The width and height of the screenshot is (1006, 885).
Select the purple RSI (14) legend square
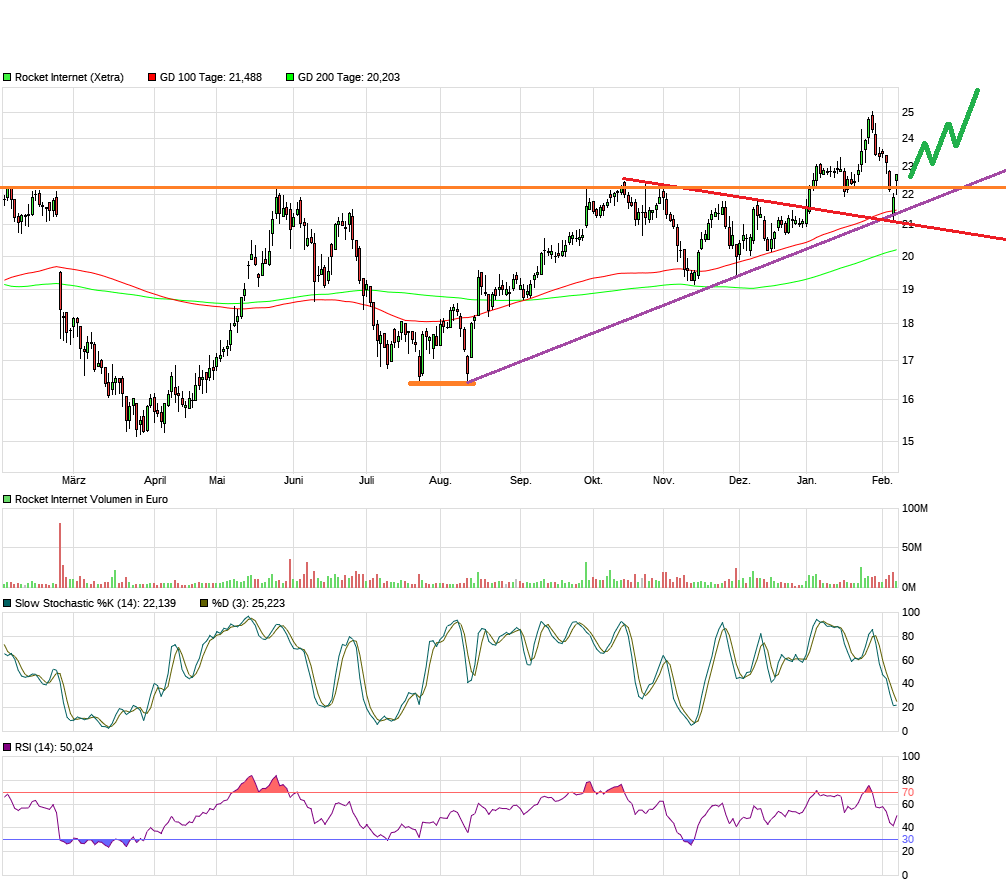pyautogui.click(x=6, y=746)
